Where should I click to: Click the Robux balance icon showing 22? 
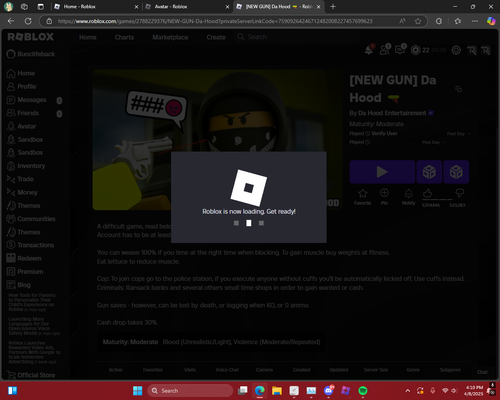click(x=415, y=50)
